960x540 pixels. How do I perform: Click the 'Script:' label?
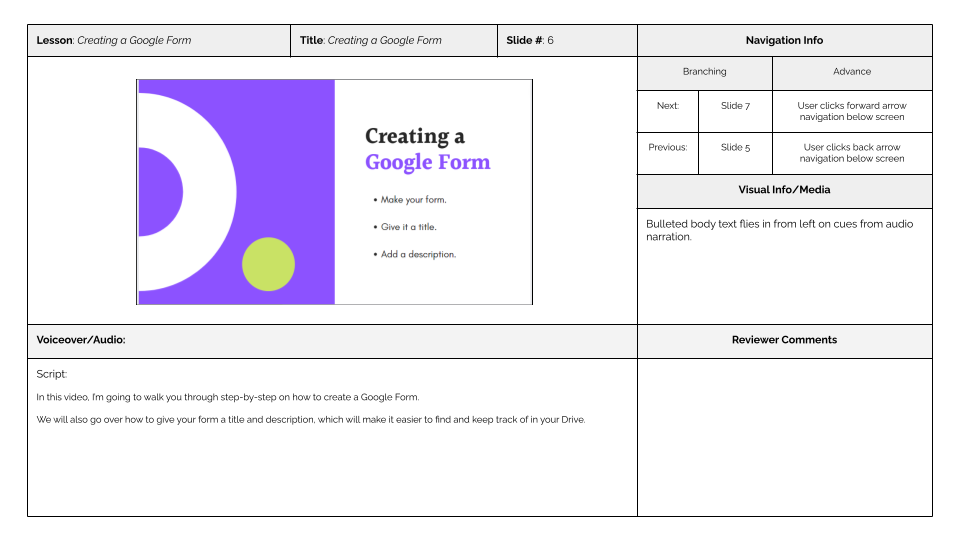point(51,374)
